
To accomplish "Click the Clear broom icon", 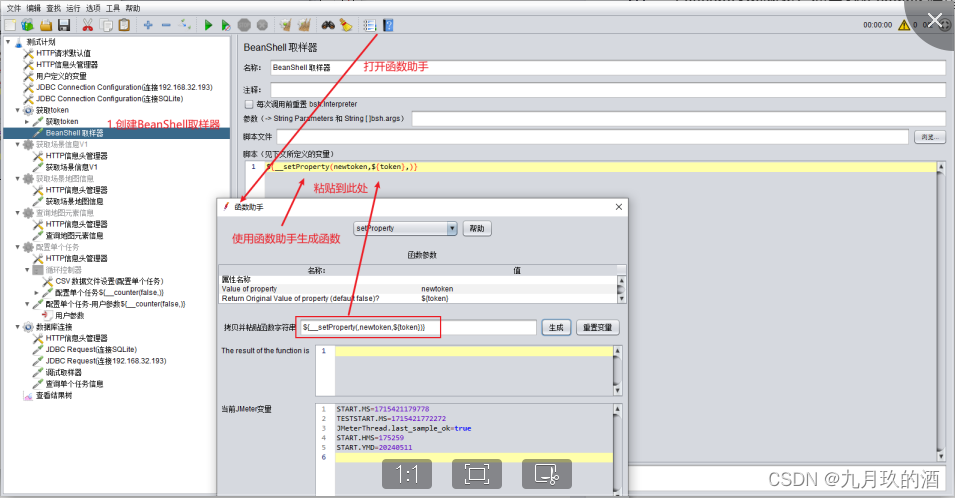I will tap(285, 25).
